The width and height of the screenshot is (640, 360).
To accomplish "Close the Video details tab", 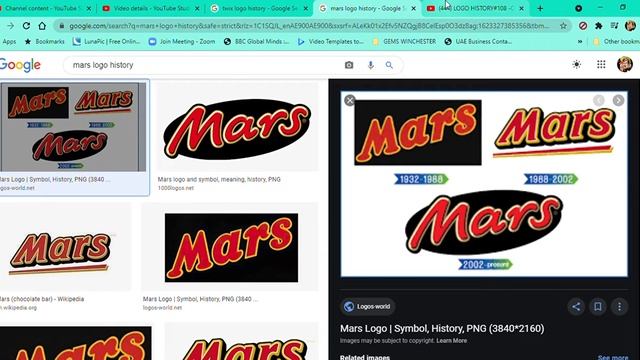I will [x=197, y=8].
